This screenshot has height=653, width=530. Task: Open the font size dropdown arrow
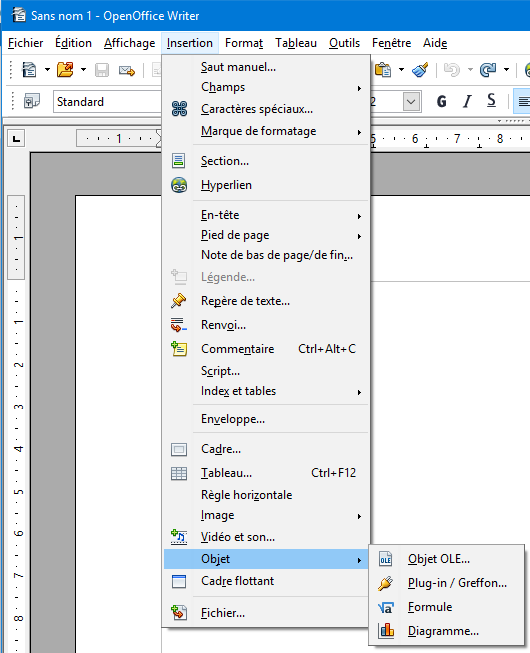[x=411, y=102]
